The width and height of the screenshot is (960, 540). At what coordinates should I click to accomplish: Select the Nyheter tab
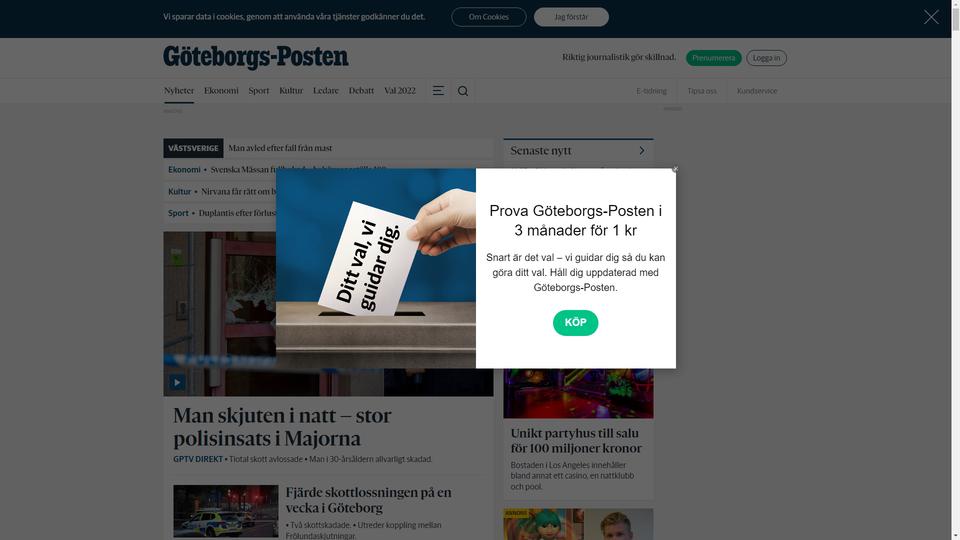(179, 91)
